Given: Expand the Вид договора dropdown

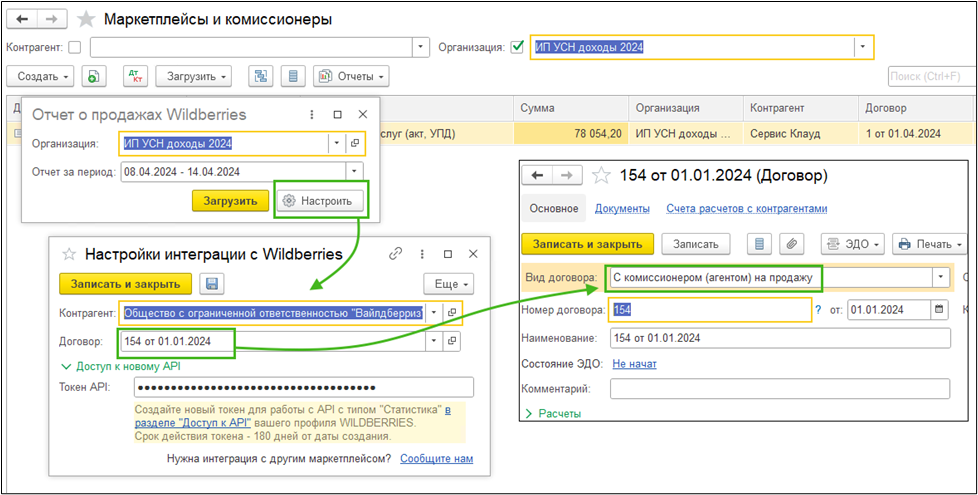Looking at the screenshot, I should pyautogui.click(x=941, y=278).
